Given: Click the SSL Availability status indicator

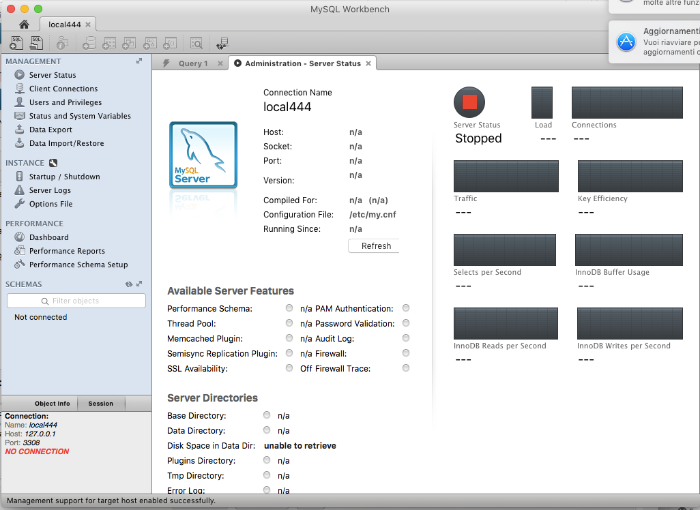Looking at the screenshot, I should (289, 368).
